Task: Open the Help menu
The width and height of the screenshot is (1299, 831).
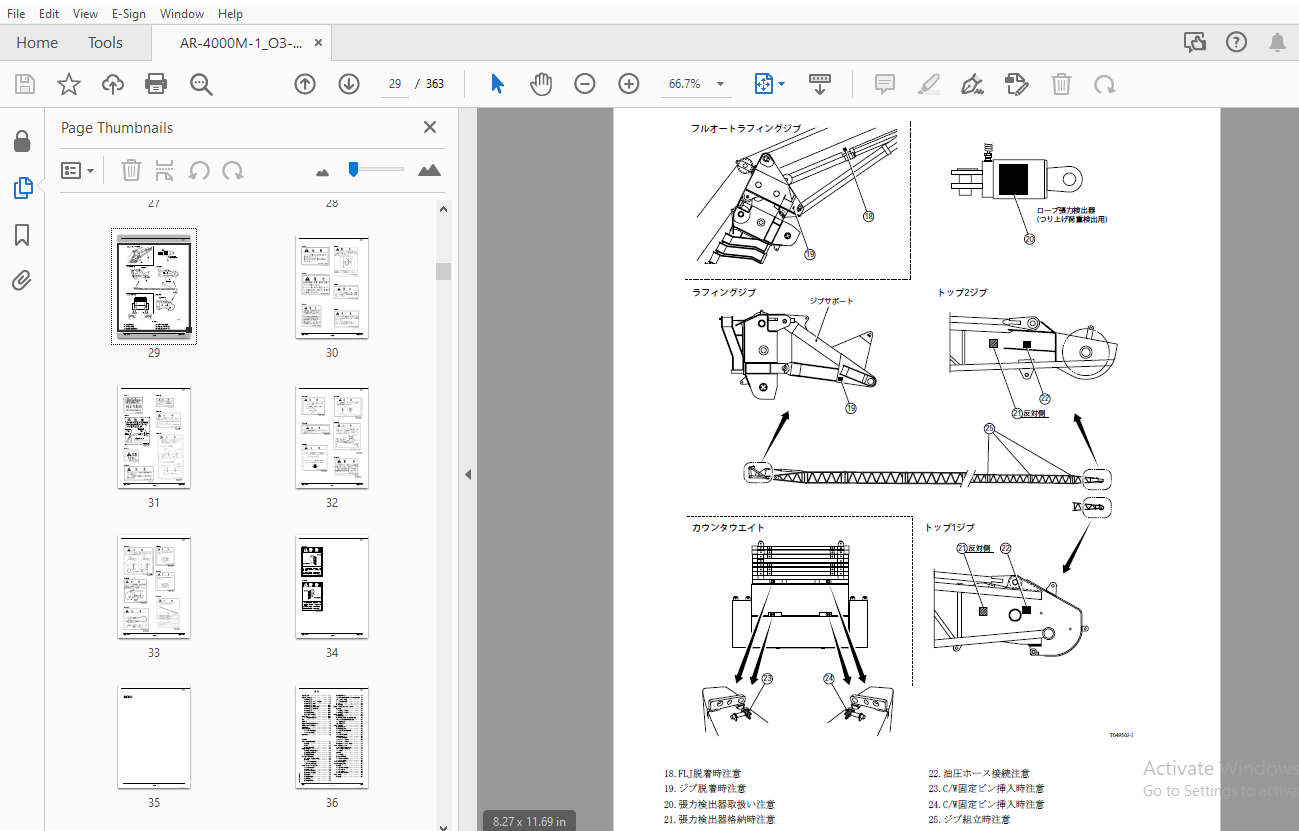Action: (x=230, y=13)
